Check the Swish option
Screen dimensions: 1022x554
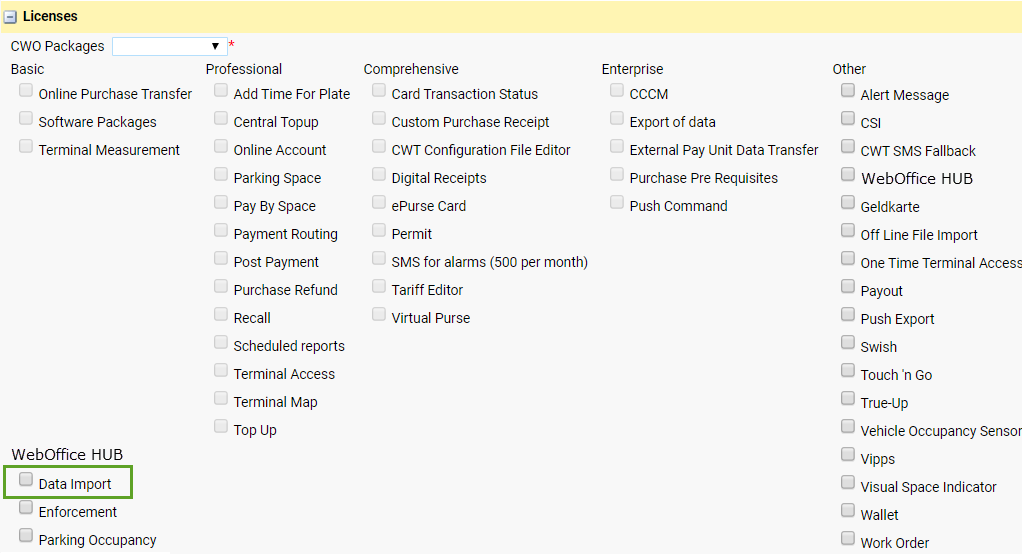847,342
